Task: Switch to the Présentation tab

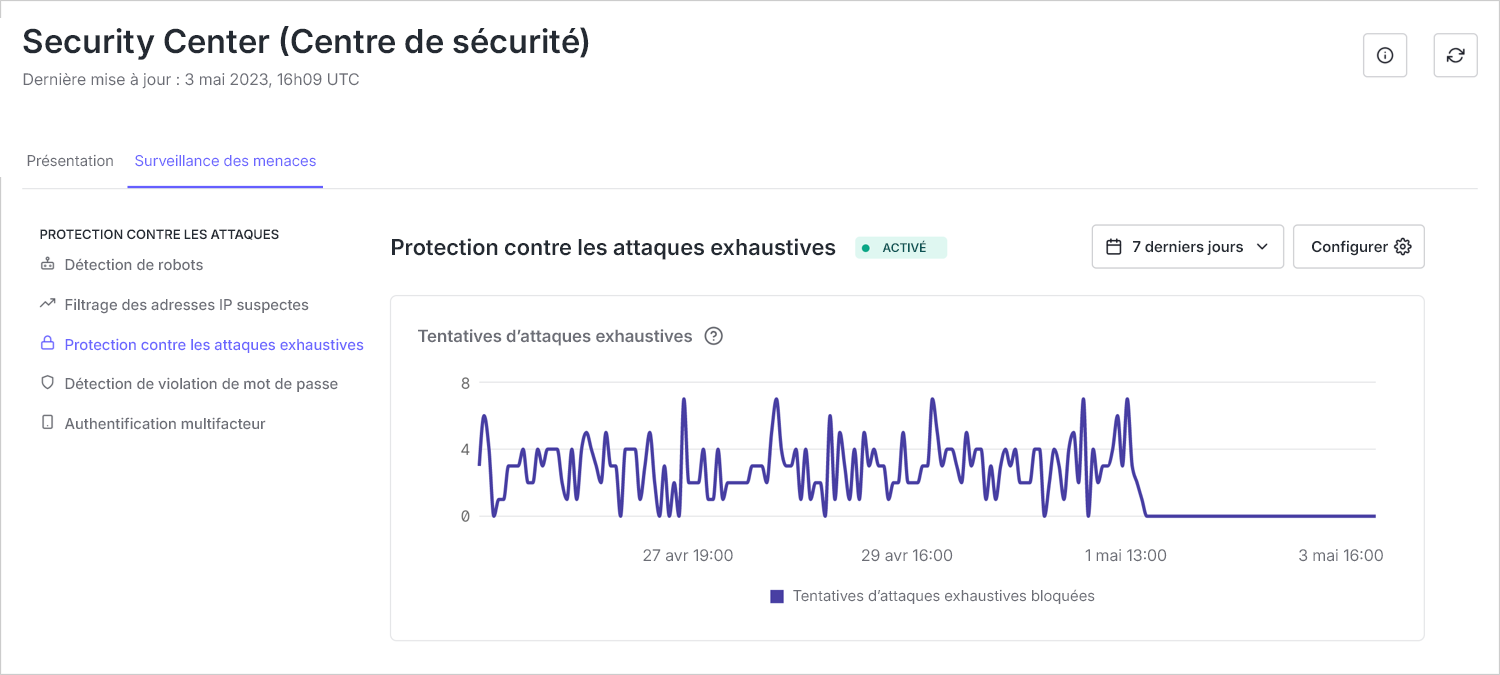Action: [x=70, y=161]
